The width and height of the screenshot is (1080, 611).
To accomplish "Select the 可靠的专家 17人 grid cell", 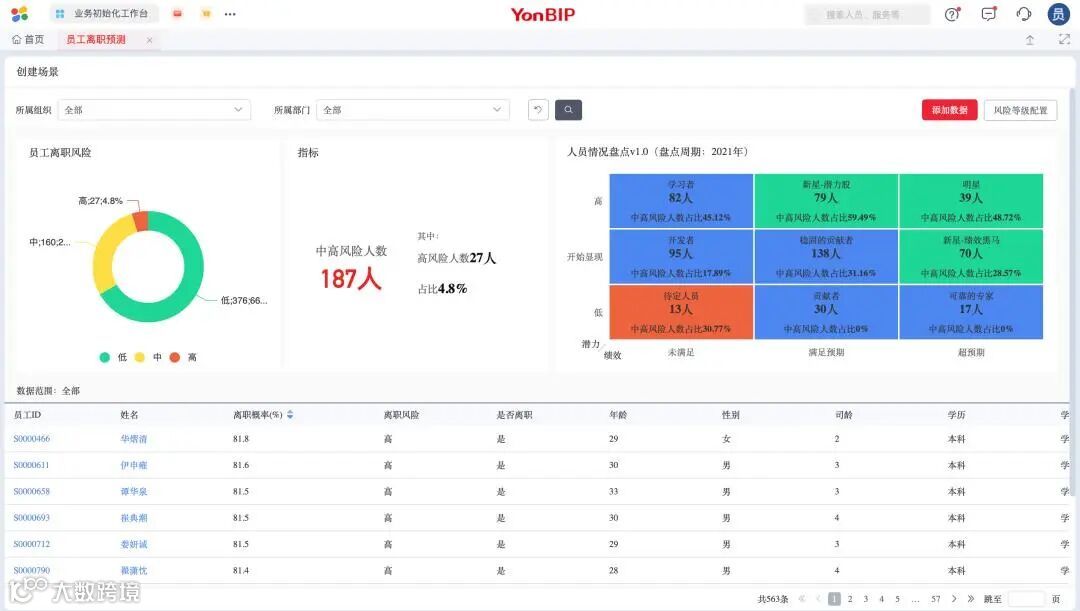I will [970, 312].
